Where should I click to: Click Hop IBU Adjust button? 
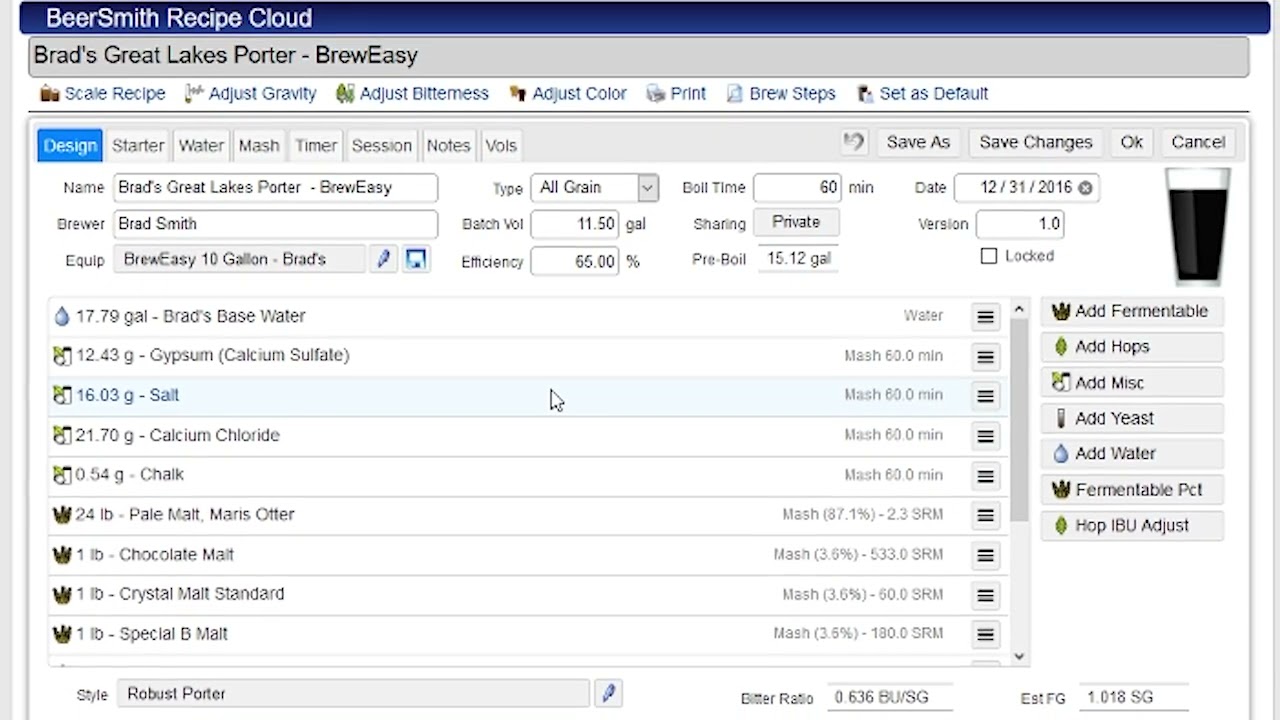(1131, 525)
